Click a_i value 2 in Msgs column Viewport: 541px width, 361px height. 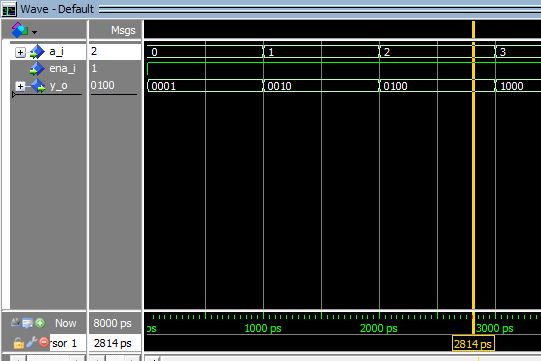(x=94, y=51)
